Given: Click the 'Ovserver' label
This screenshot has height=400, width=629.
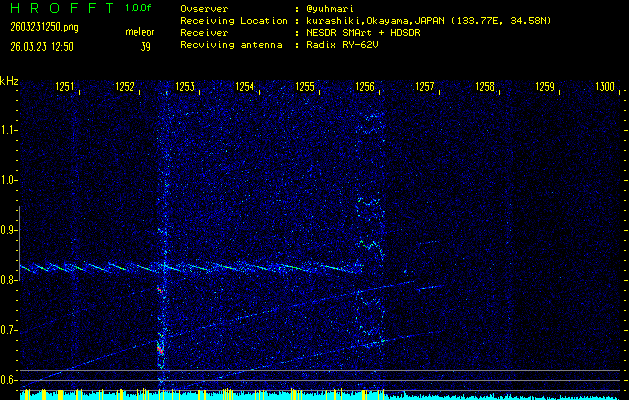Looking at the screenshot, I should (204, 9).
